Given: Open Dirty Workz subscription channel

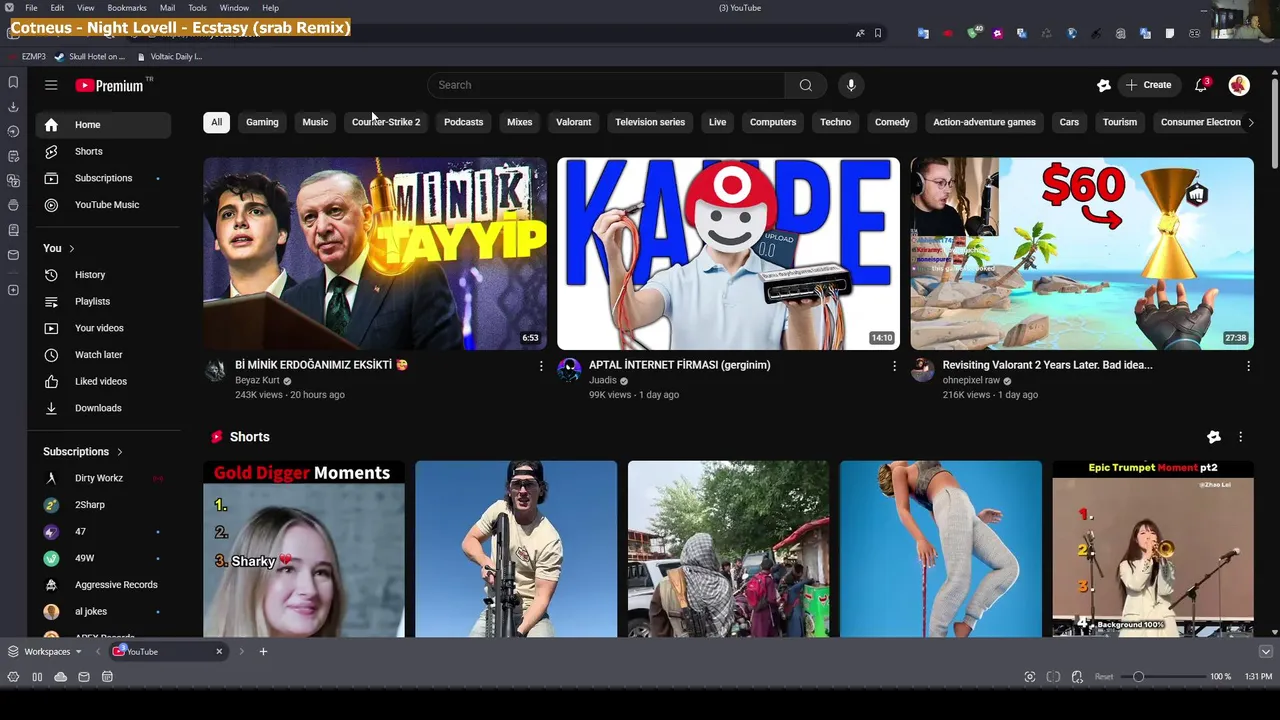Looking at the screenshot, I should pyautogui.click(x=104, y=478).
